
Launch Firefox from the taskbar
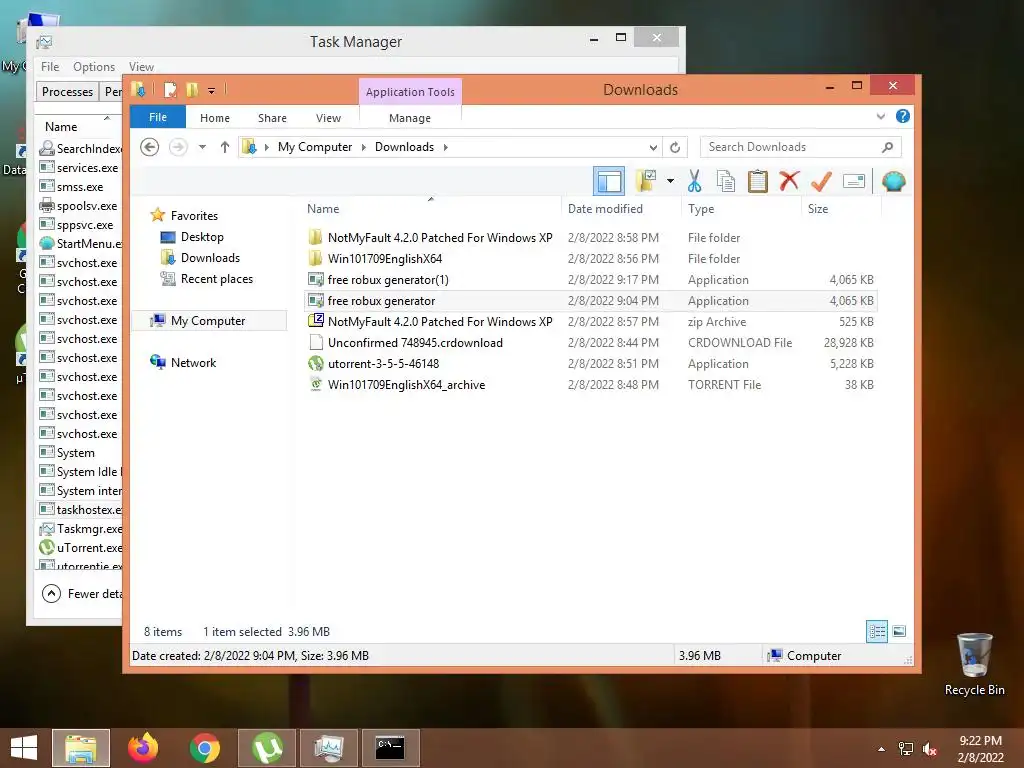tap(142, 748)
